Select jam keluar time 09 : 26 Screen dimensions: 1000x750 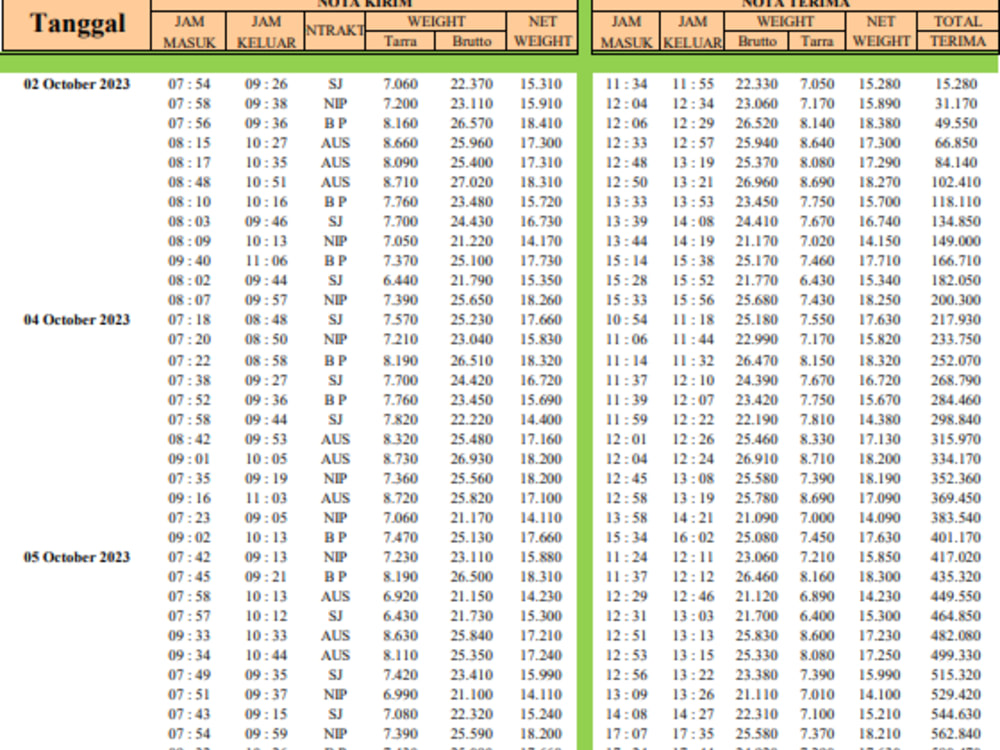point(267,84)
